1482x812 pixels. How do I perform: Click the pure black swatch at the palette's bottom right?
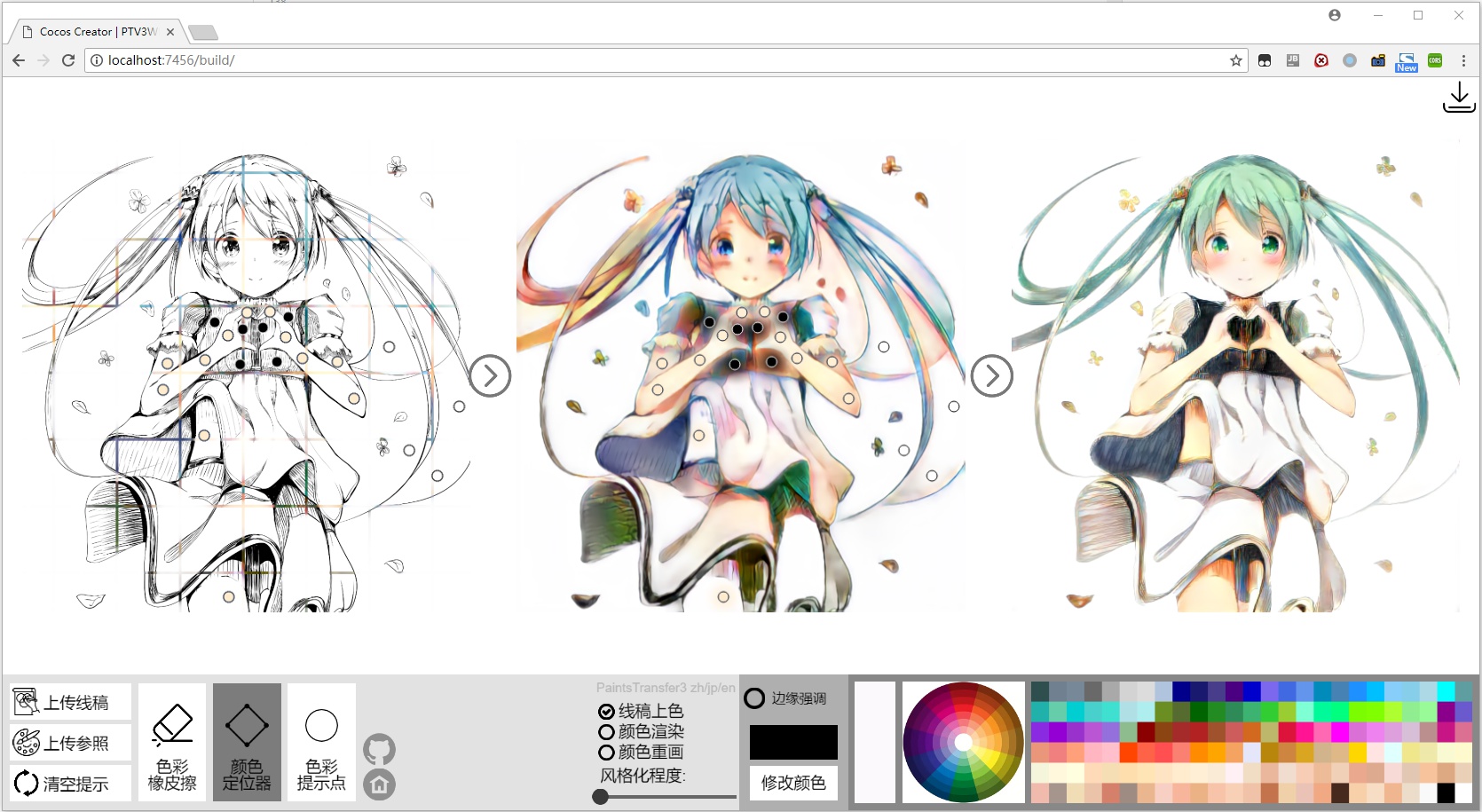1446,792
